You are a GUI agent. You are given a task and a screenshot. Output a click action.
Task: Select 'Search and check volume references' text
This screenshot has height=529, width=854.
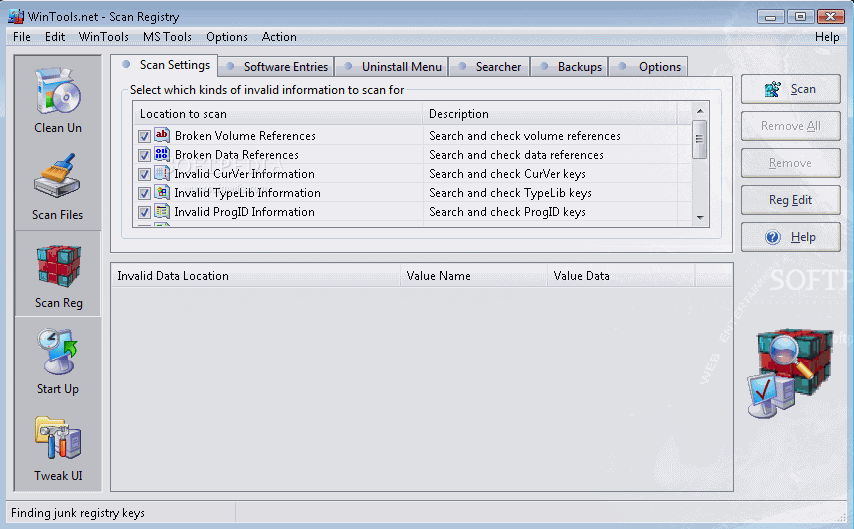coord(524,136)
